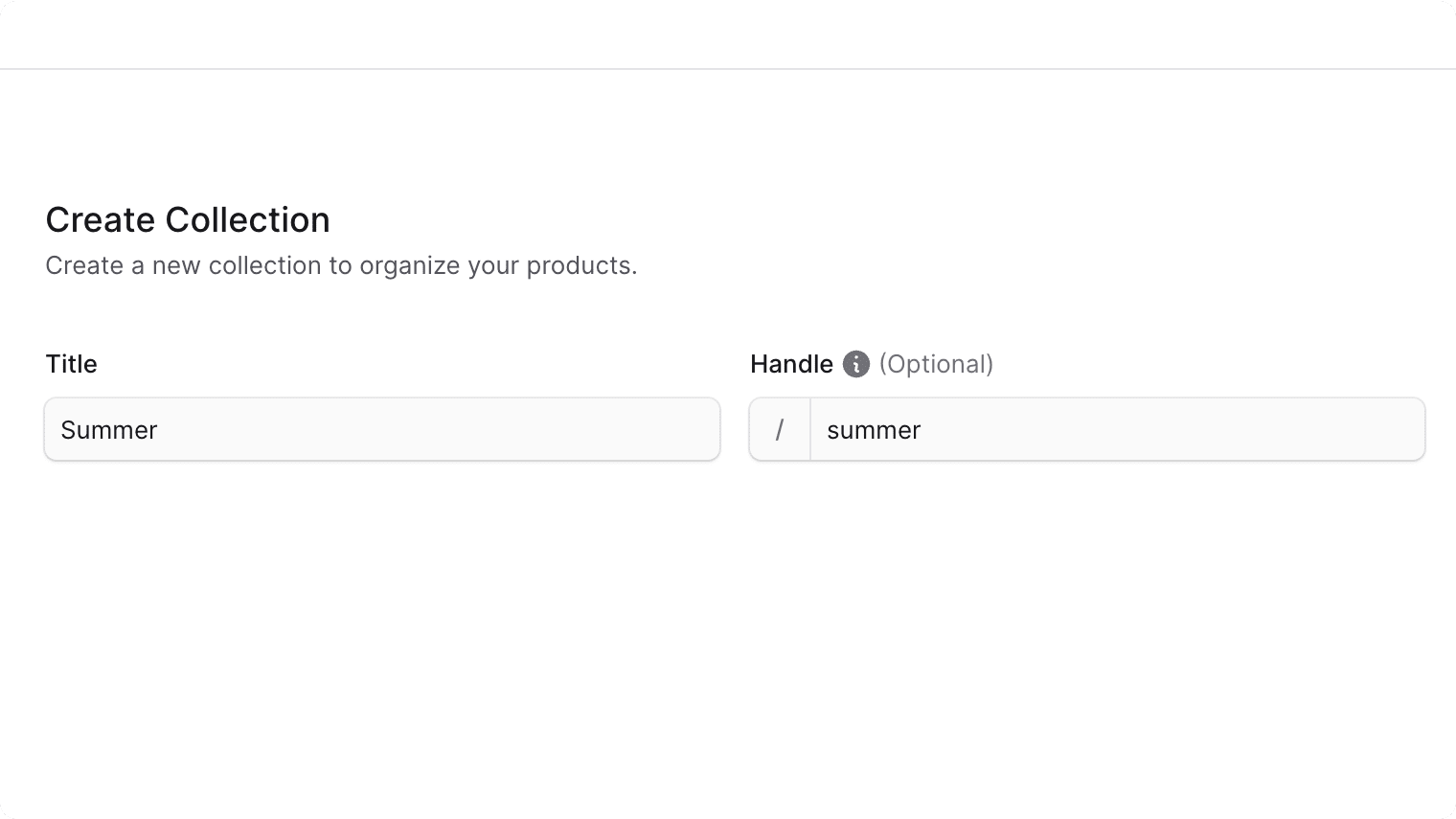Viewport: 1456px width, 819px height.
Task: Select the Title field label
Action: click(71, 364)
